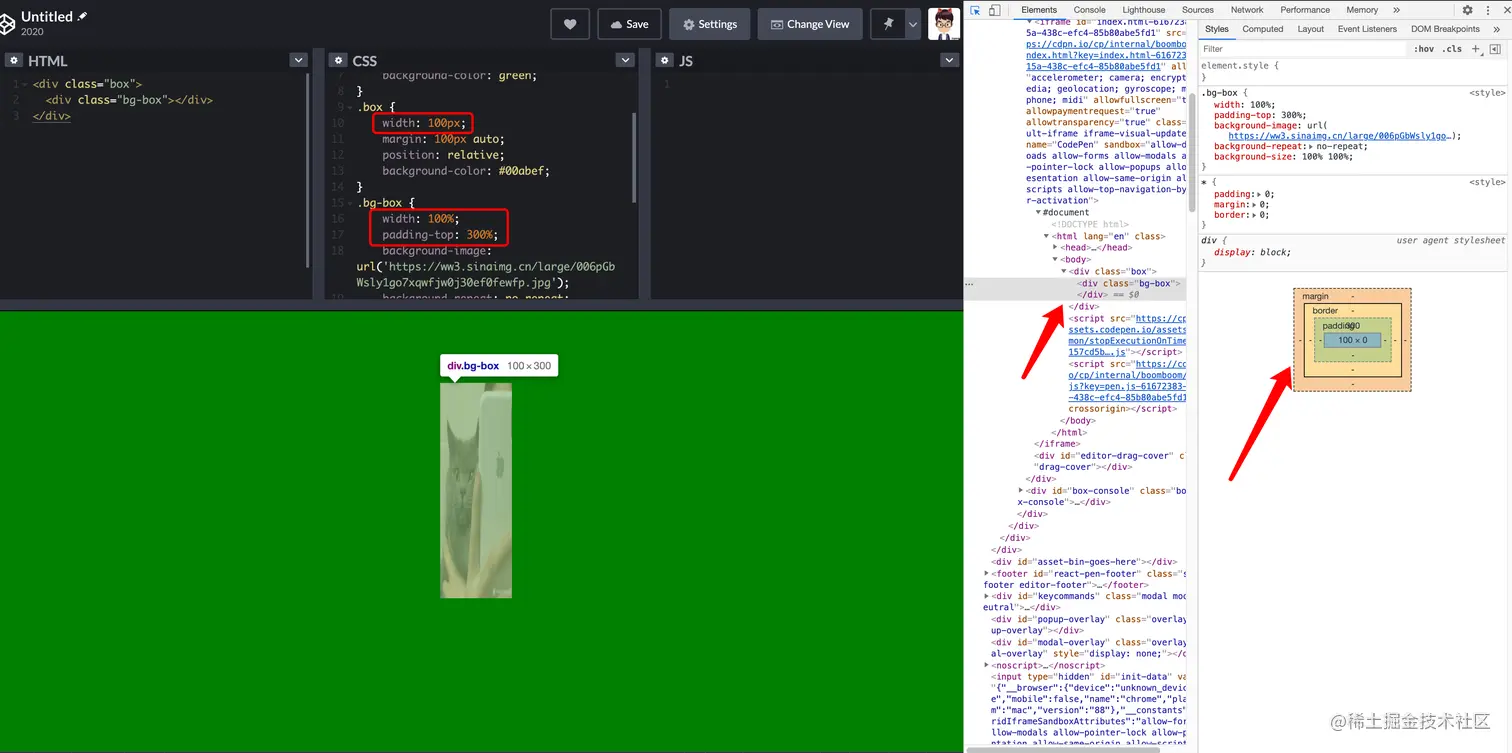Open DevTools settings gear
Screen dimensions: 1512x753
(x=1467, y=10)
